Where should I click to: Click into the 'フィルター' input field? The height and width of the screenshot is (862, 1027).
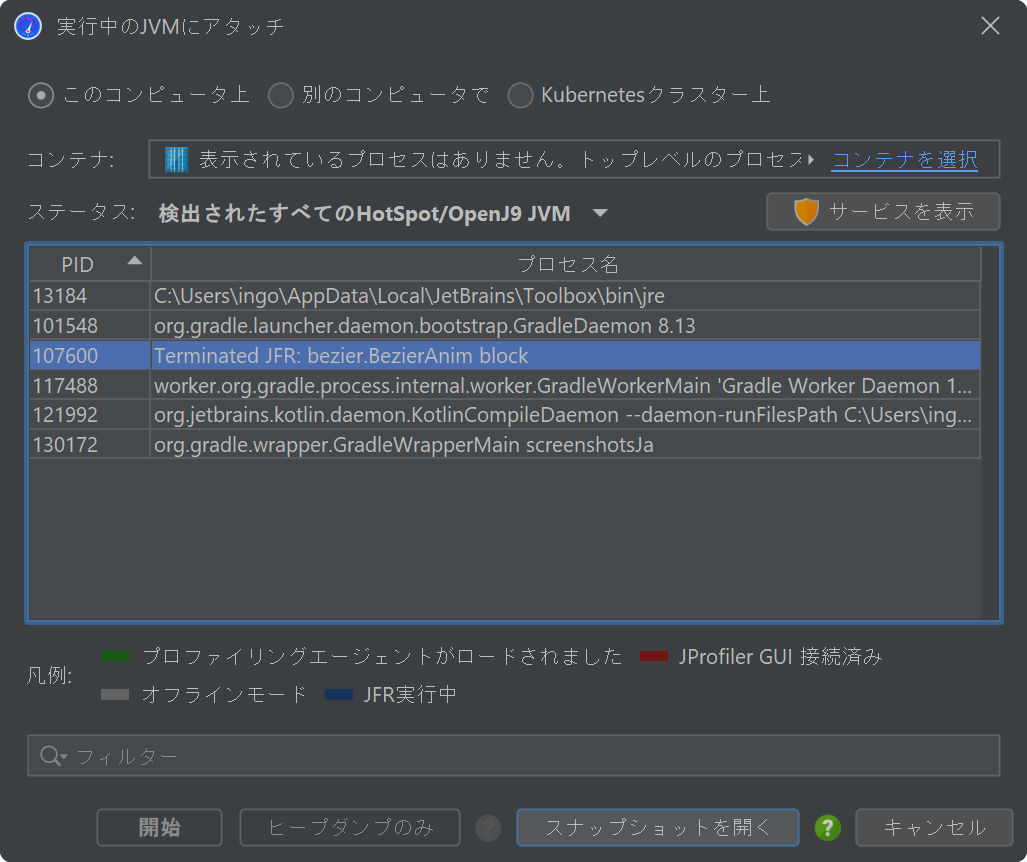click(514, 756)
